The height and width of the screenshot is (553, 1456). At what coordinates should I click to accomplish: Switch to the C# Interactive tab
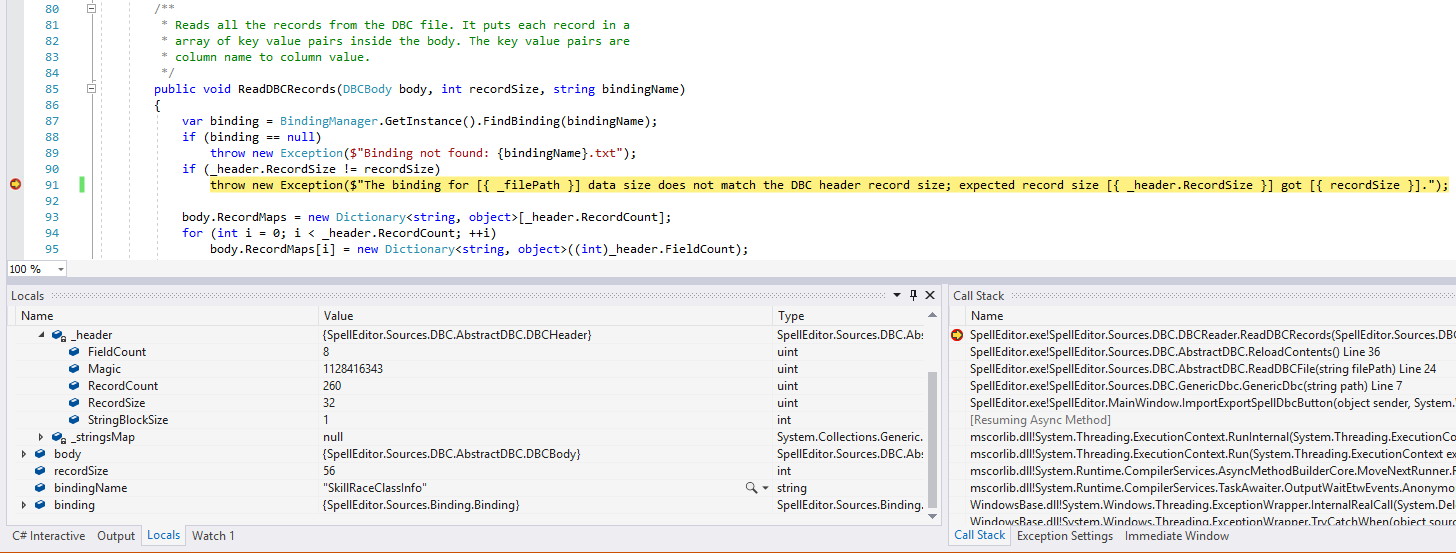49,536
